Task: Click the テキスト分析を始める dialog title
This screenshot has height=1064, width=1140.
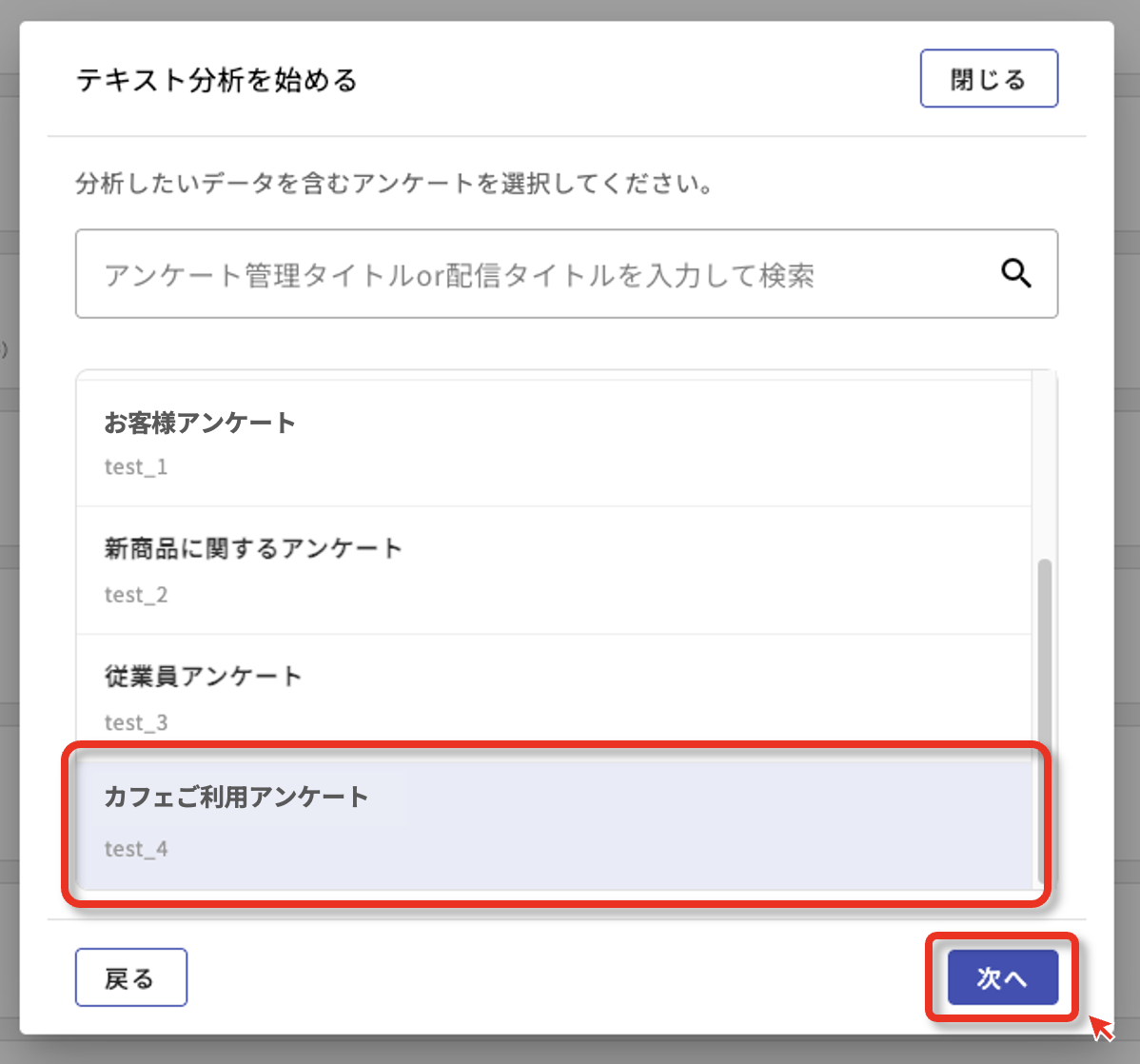Action: [x=217, y=80]
